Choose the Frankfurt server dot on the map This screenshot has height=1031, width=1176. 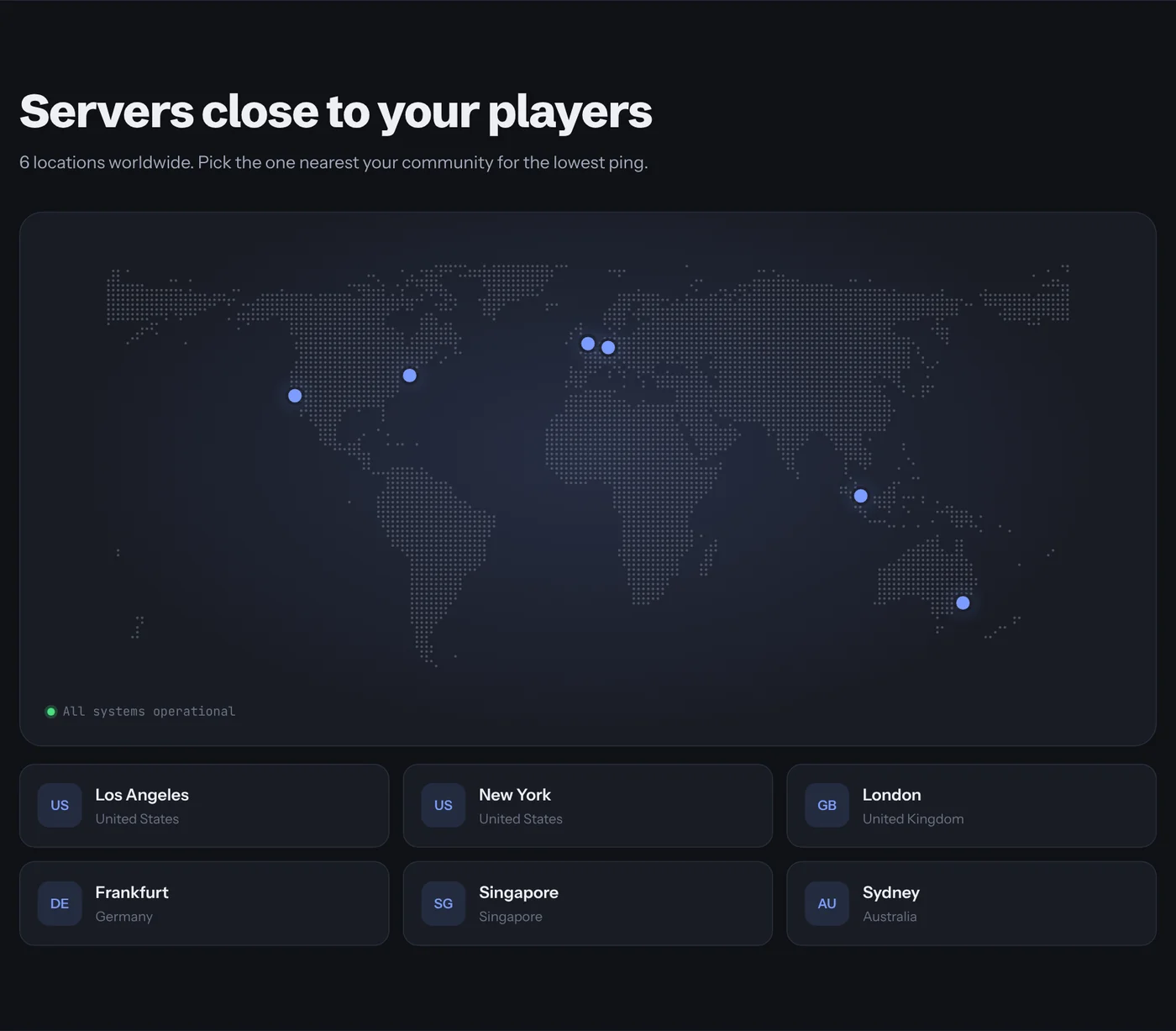click(608, 347)
